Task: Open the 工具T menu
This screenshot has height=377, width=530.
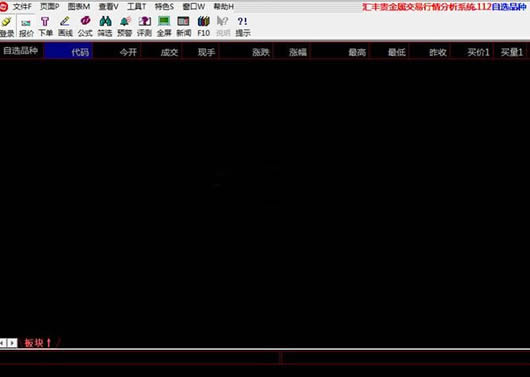Action: (137, 7)
